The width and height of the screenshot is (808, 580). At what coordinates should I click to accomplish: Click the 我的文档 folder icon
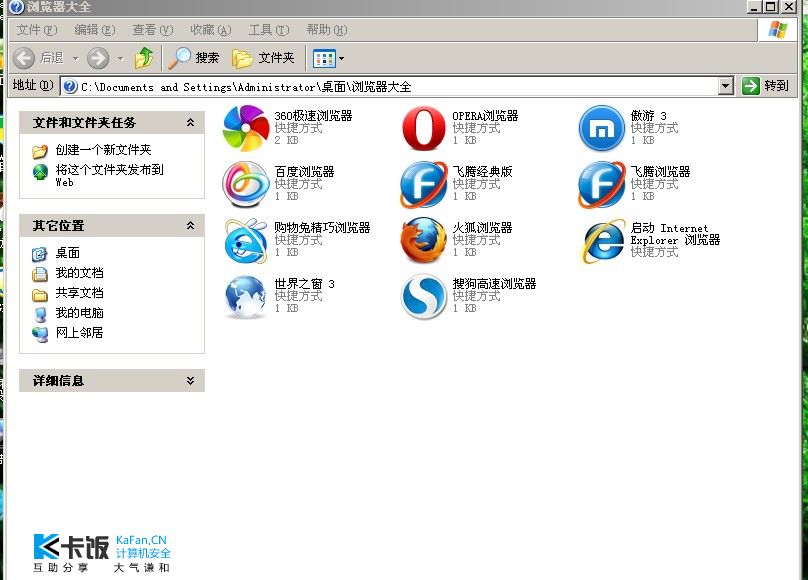click(40, 274)
